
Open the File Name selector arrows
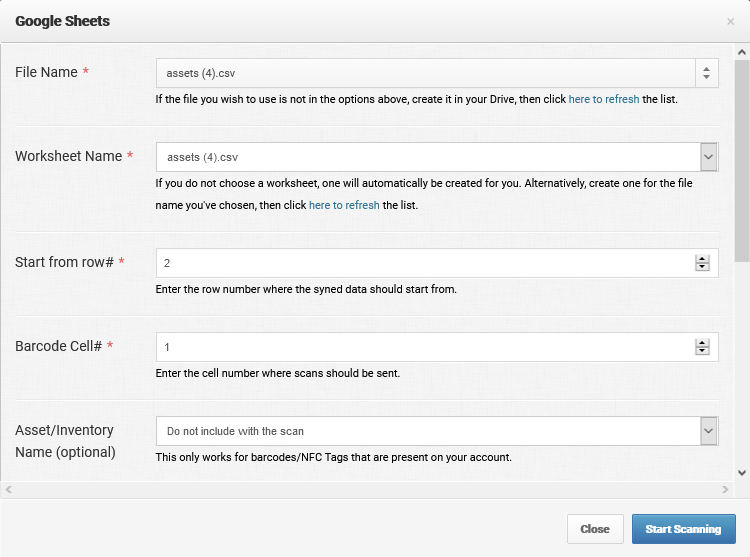click(x=706, y=73)
